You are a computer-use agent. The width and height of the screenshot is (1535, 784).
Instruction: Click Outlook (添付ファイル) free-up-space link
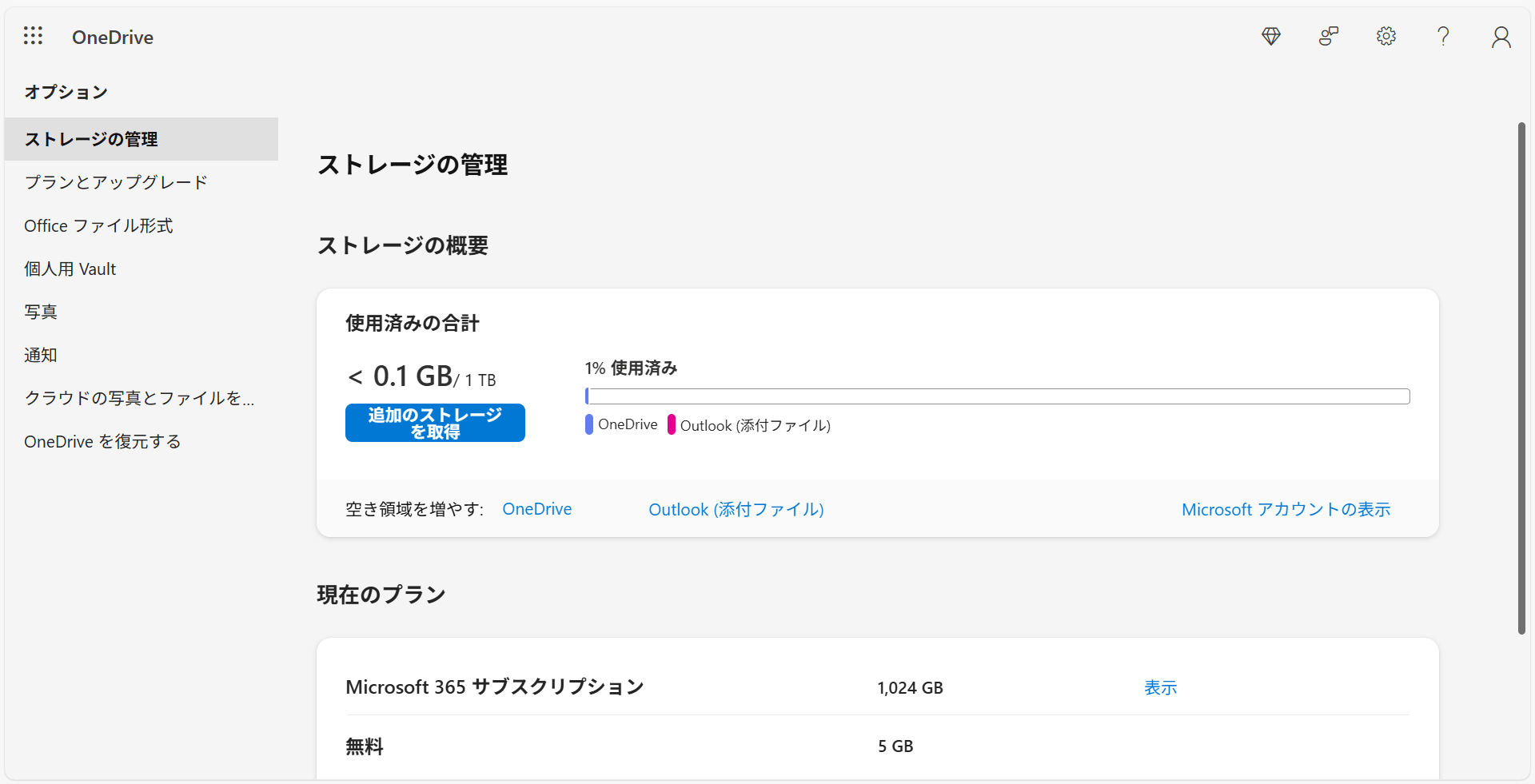click(736, 509)
